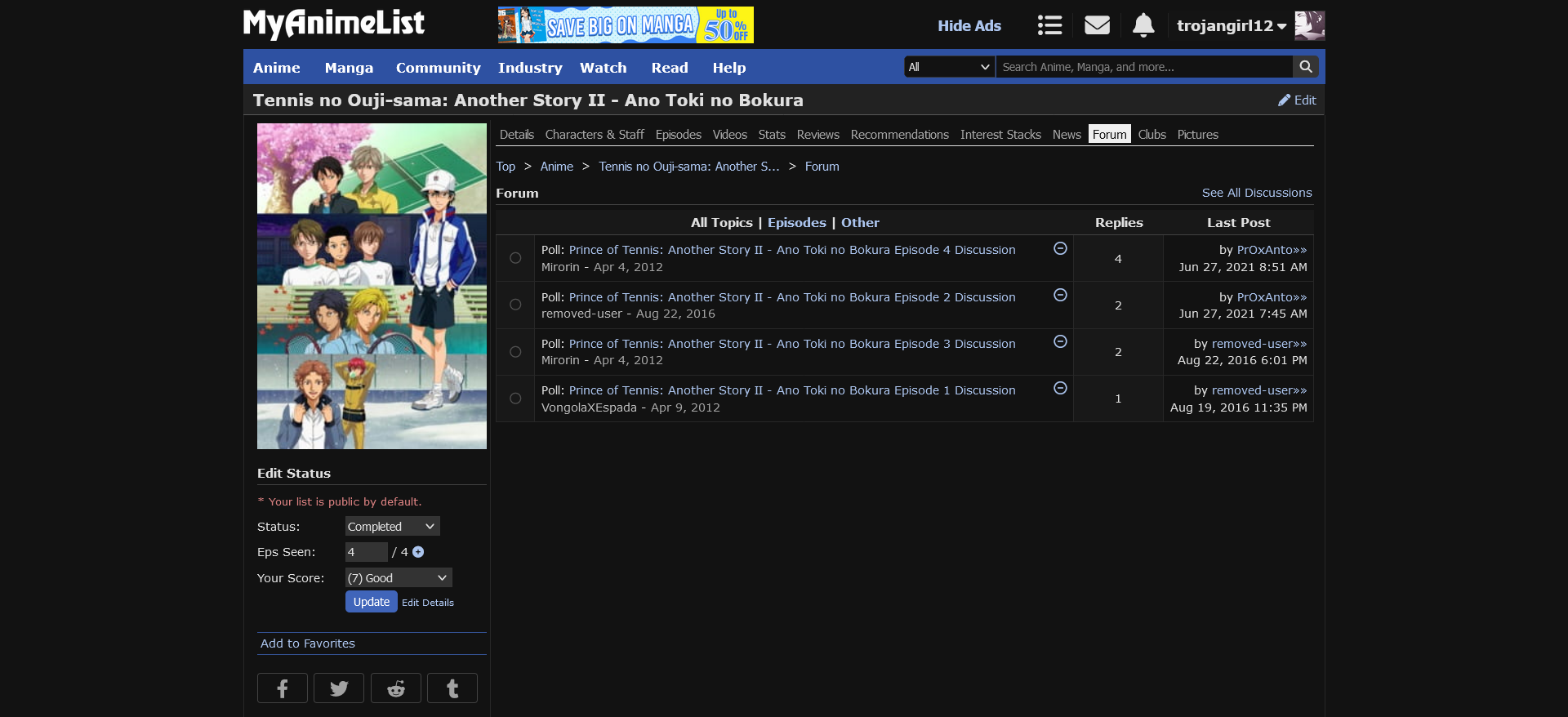This screenshot has width=1568, height=717.
Task: Click plus icon to increment episodes seen
Action: click(x=418, y=552)
